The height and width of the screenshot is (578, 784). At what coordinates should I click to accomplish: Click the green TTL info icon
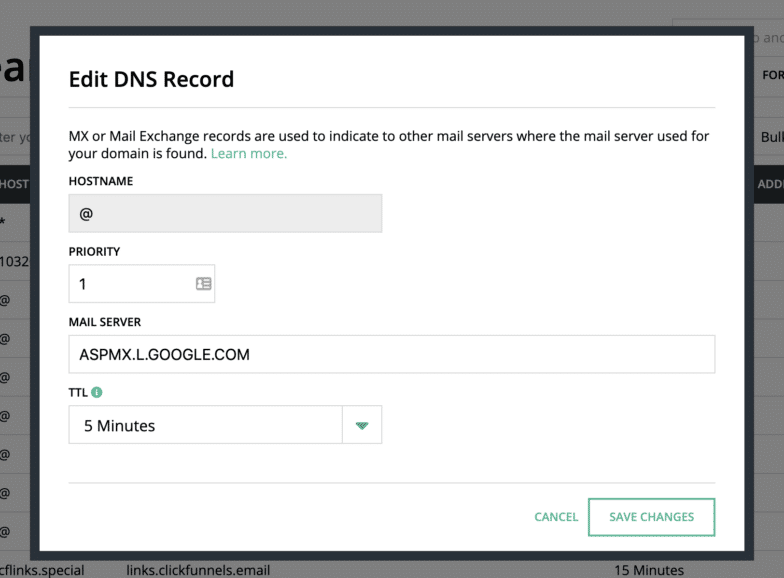(97, 393)
